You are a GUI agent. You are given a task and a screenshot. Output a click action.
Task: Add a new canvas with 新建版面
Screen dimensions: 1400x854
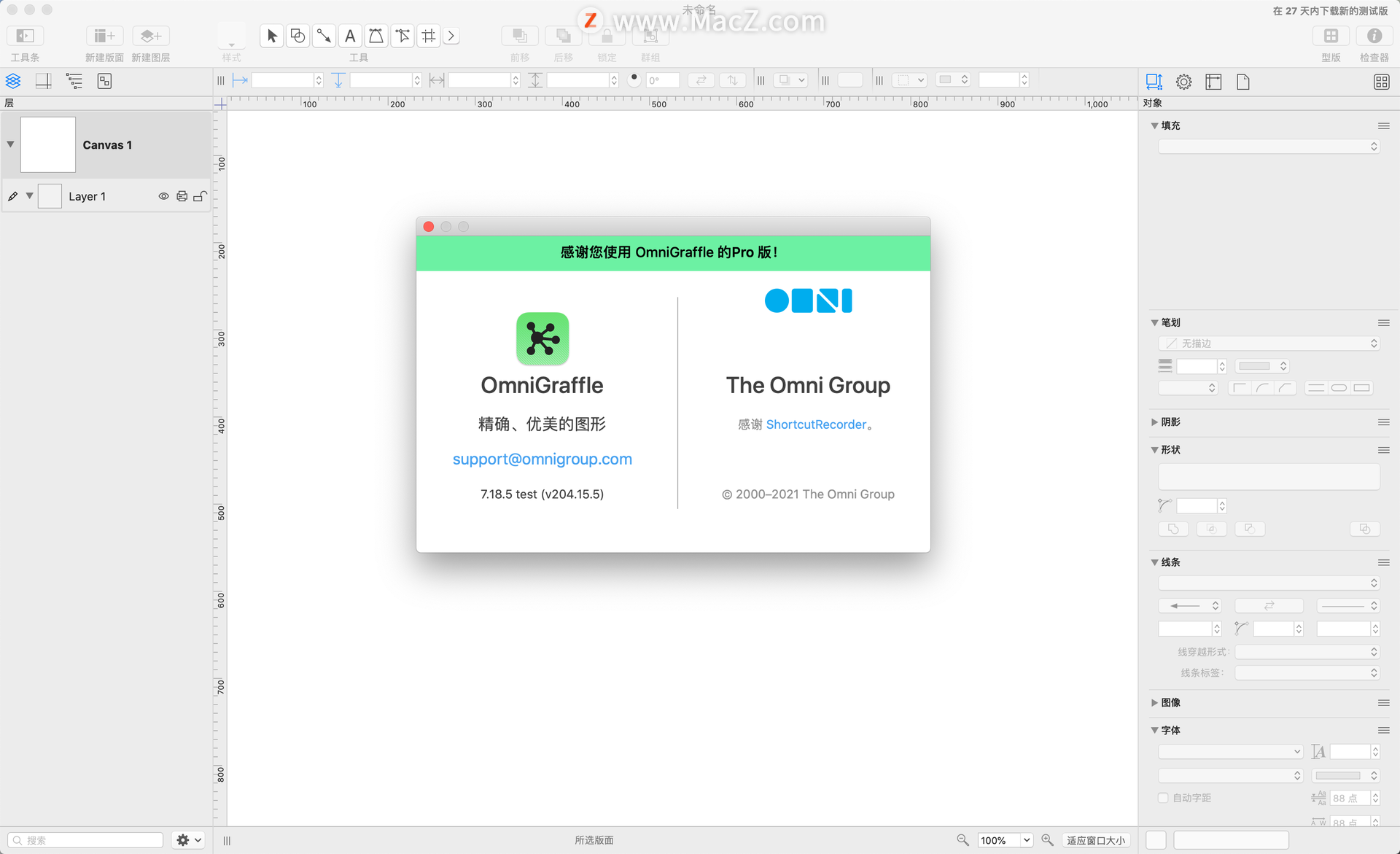pyautogui.click(x=104, y=36)
